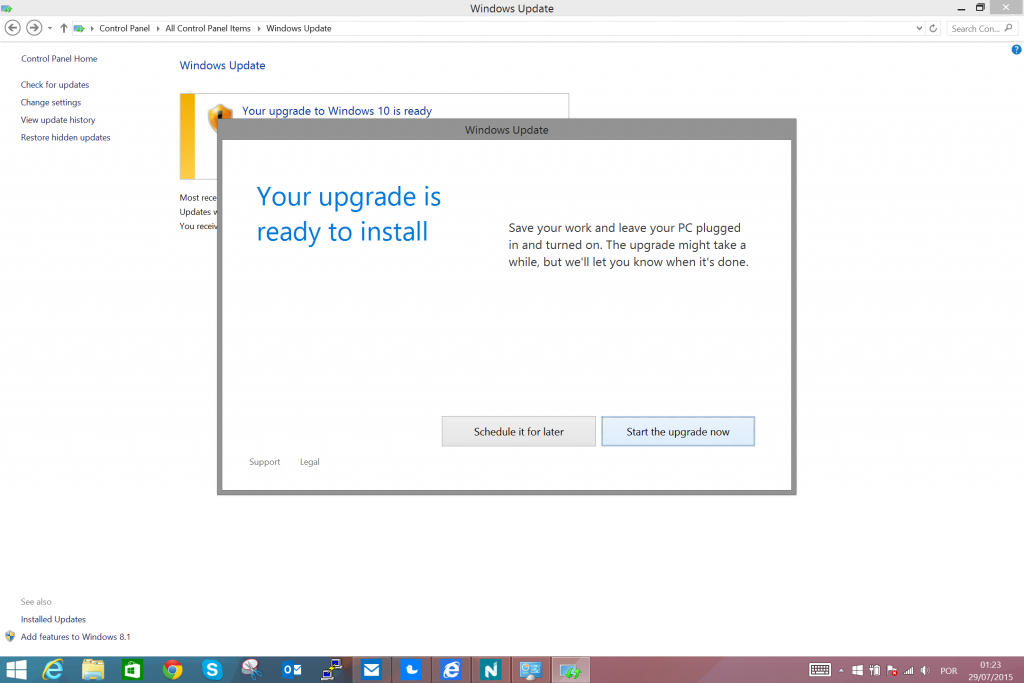Open File Explorer from taskbar
The width and height of the screenshot is (1024, 683).
coord(93,670)
